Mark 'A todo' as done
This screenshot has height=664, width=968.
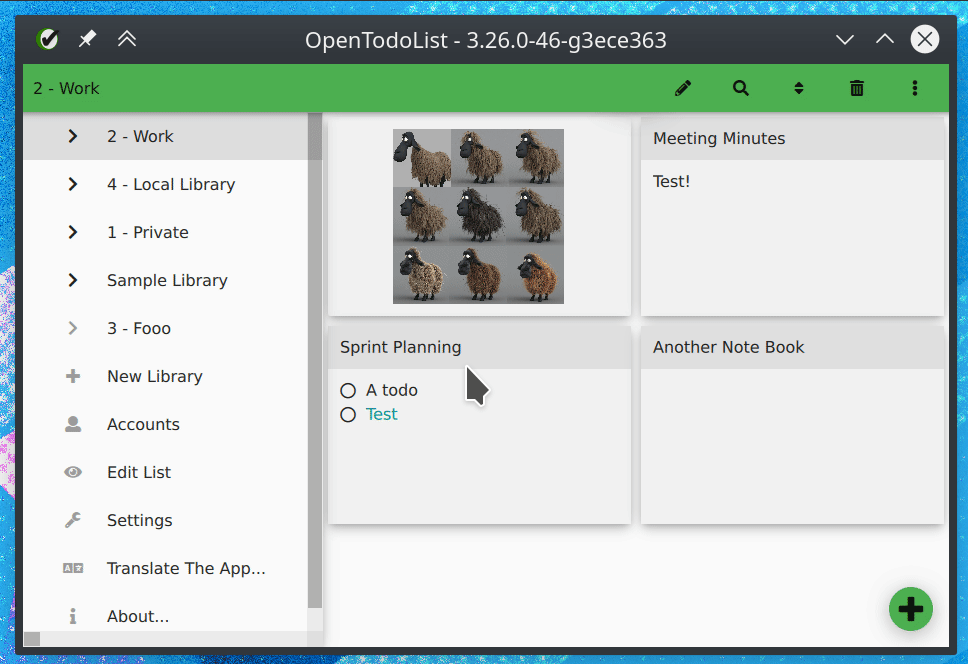(x=348, y=391)
